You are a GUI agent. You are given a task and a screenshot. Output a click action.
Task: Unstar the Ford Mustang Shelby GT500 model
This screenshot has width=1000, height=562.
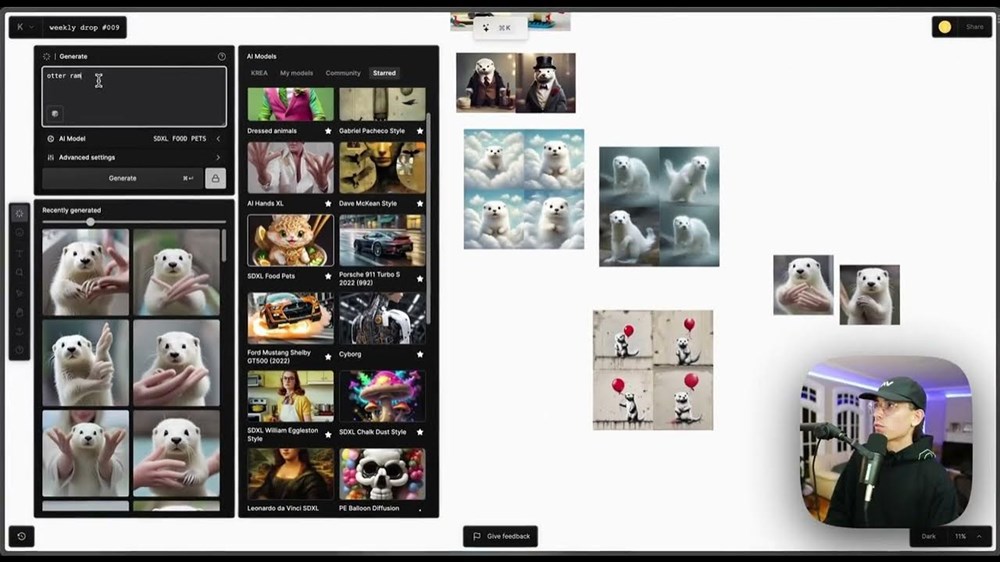point(328,357)
